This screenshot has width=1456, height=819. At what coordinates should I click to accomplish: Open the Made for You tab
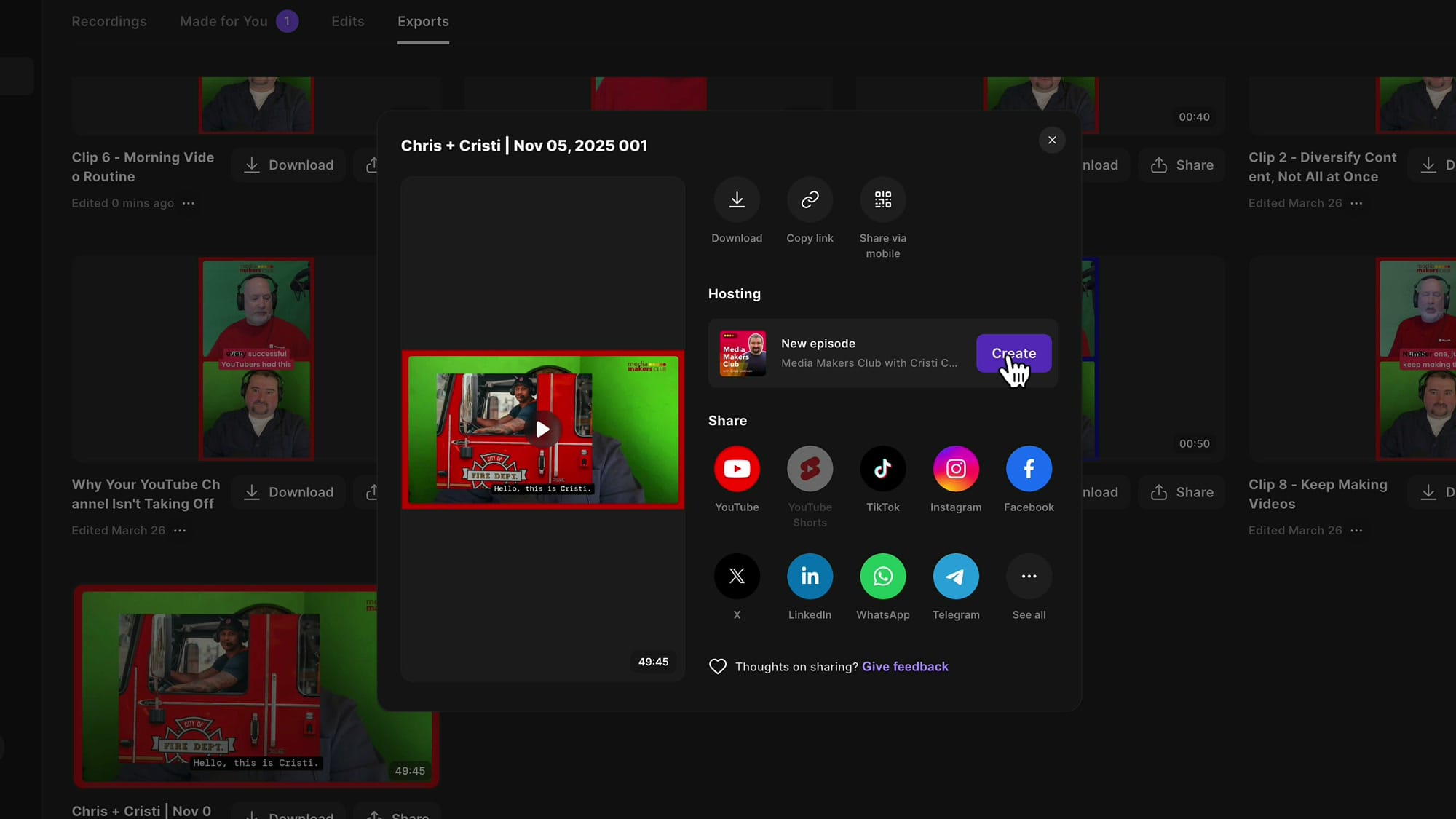[223, 21]
